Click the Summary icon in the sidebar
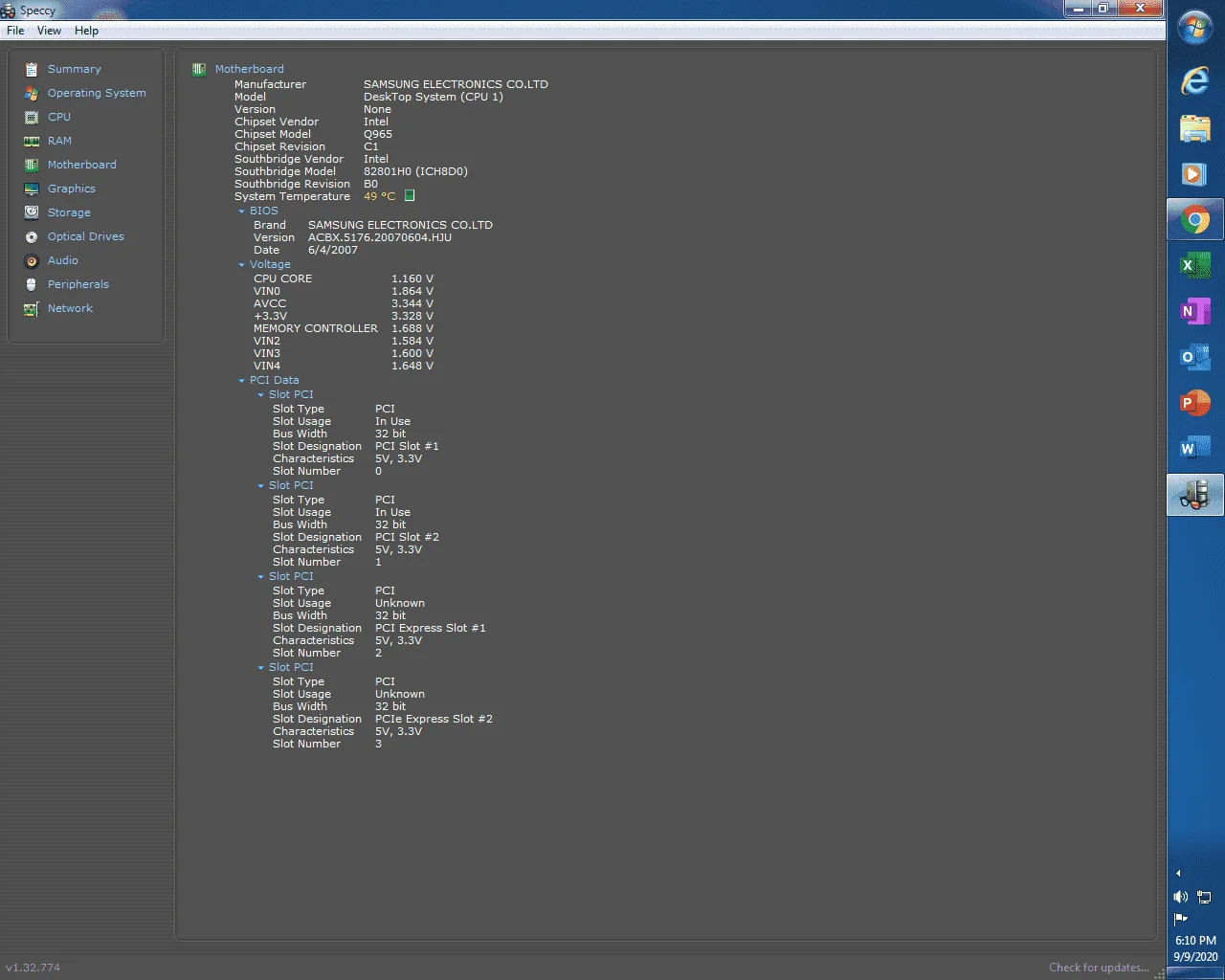This screenshot has height=980, width=1225. click(32, 69)
